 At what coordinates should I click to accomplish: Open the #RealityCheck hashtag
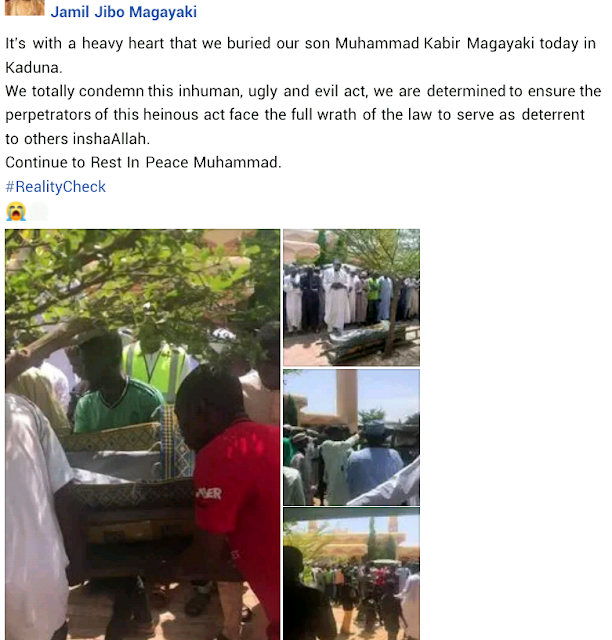(56, 187)
